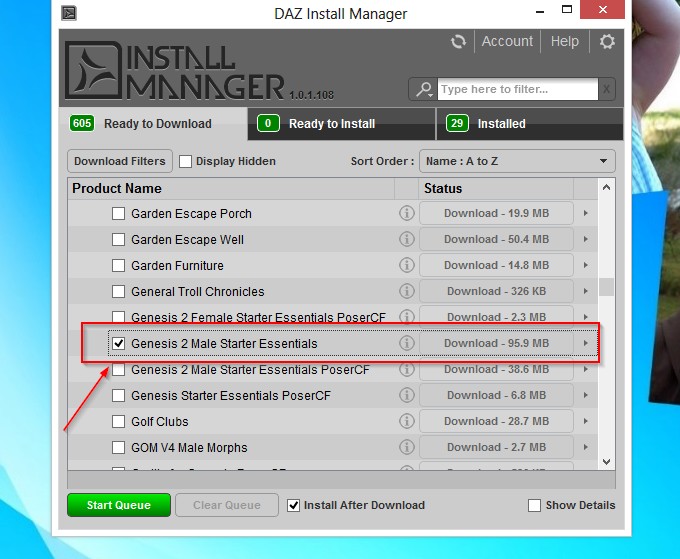This screenshot has height=559, width=680.
Task: Enable the Show Details checkbox
Action: point(534,505)
